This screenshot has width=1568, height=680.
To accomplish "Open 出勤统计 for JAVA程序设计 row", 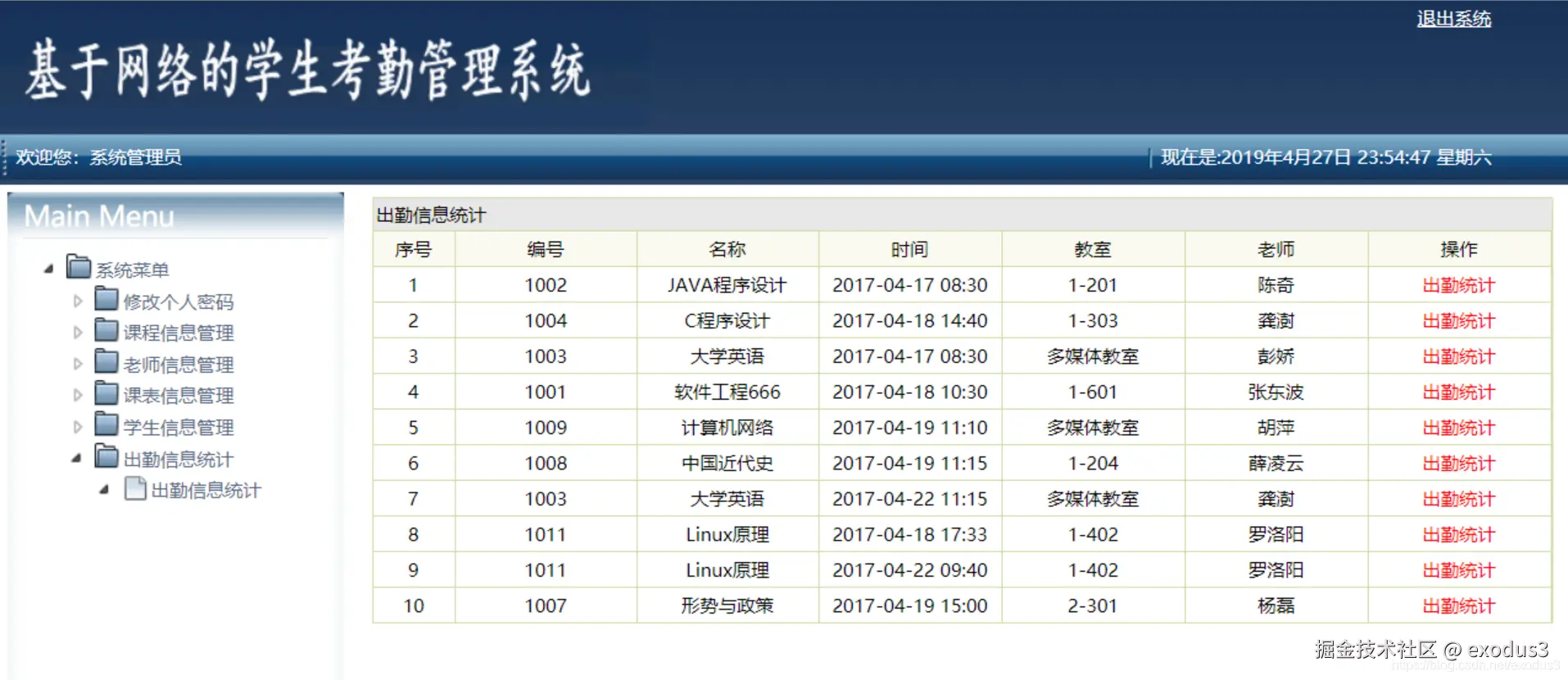I will [x=1458, y=285].
